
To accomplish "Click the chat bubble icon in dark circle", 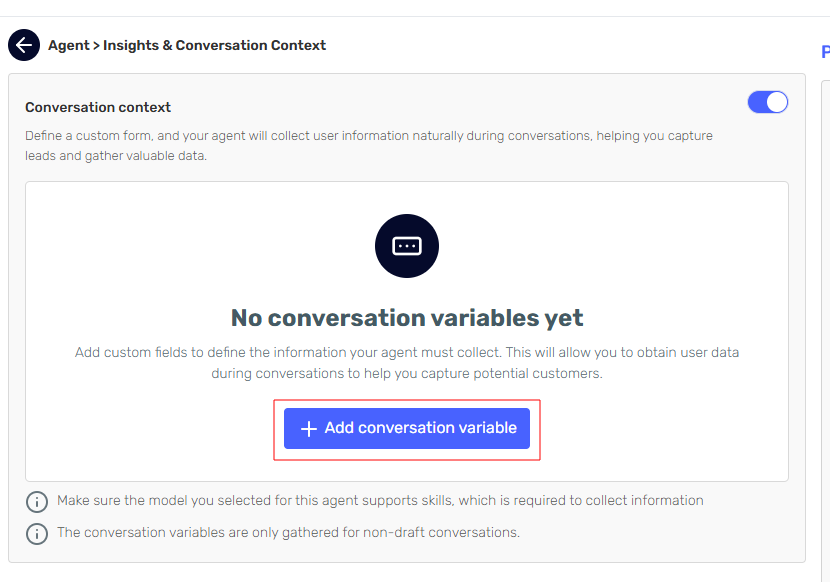I will pos(407,246).
